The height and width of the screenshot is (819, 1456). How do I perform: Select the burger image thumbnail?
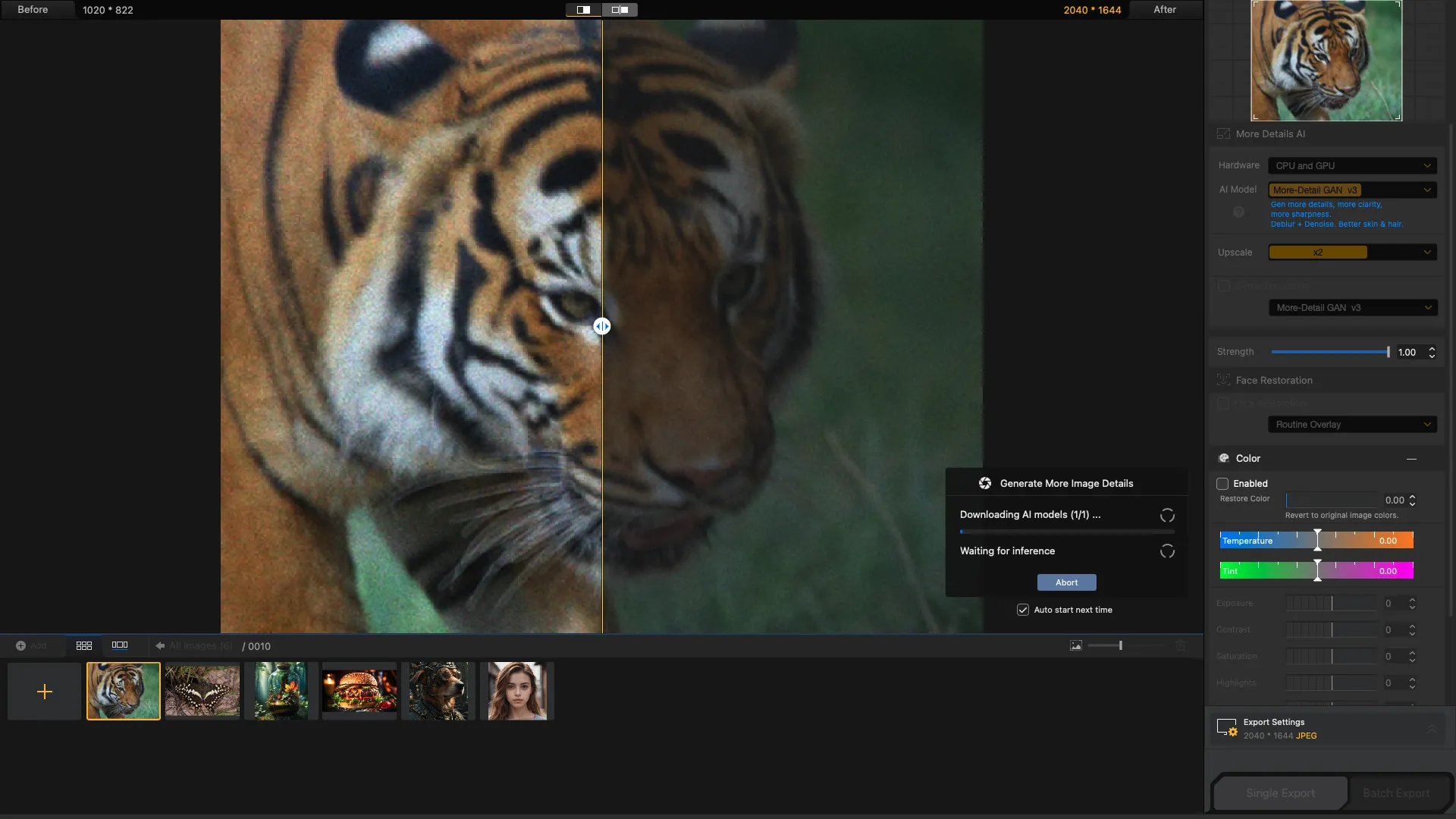tap(359, 691)
